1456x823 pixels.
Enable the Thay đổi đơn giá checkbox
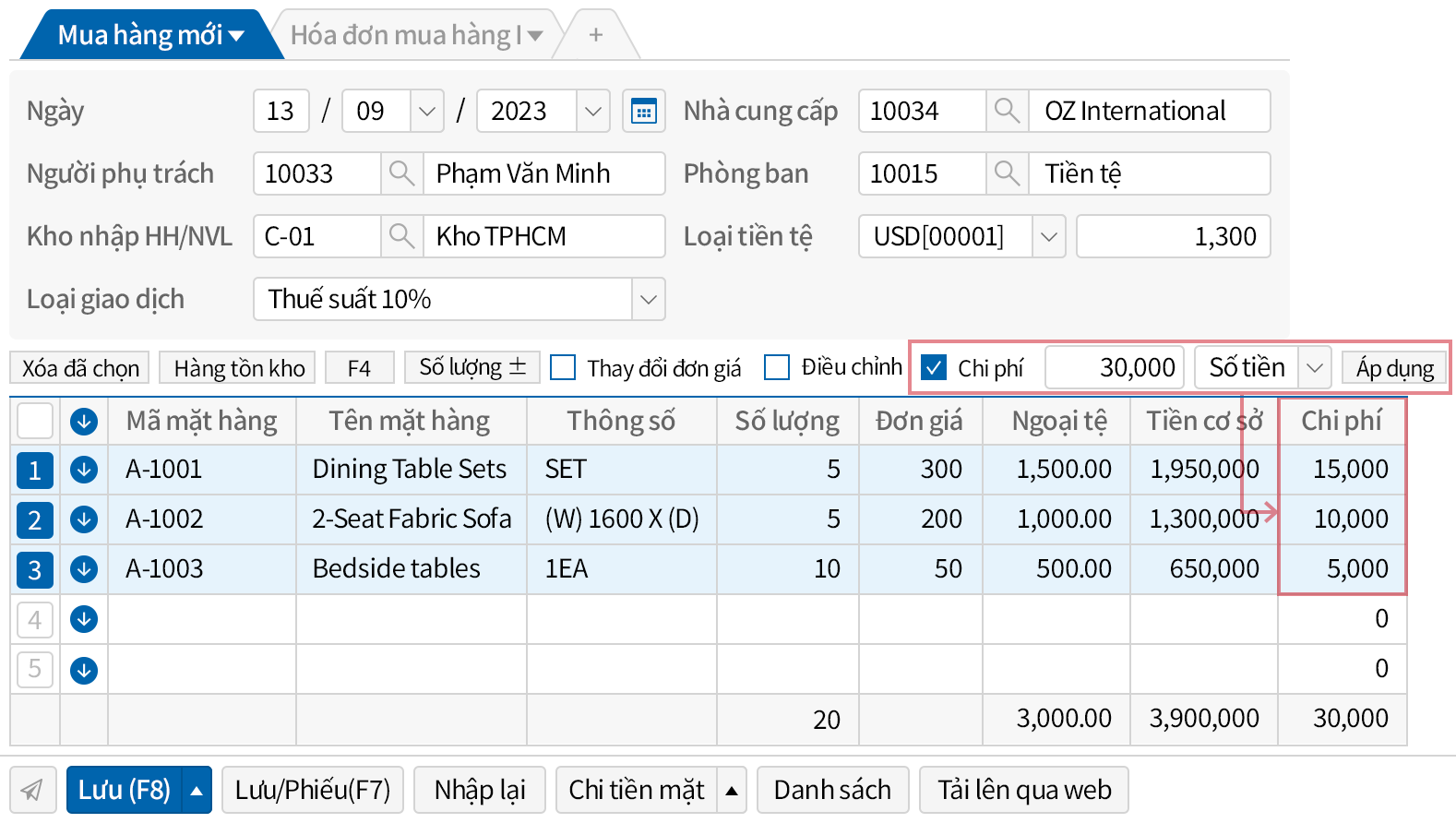coord(563,368)
